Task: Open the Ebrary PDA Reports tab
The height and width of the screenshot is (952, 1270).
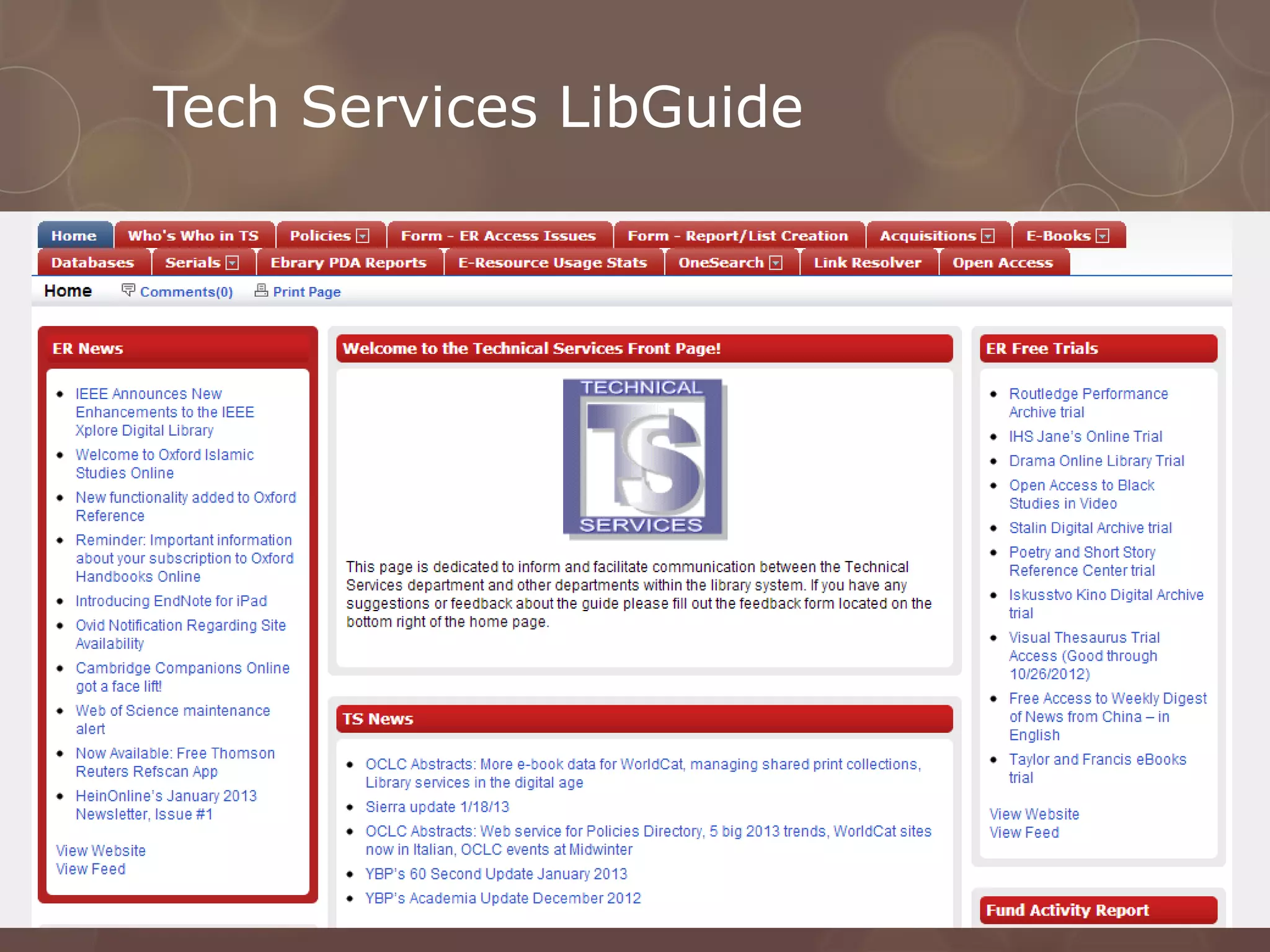Action: 349,263
